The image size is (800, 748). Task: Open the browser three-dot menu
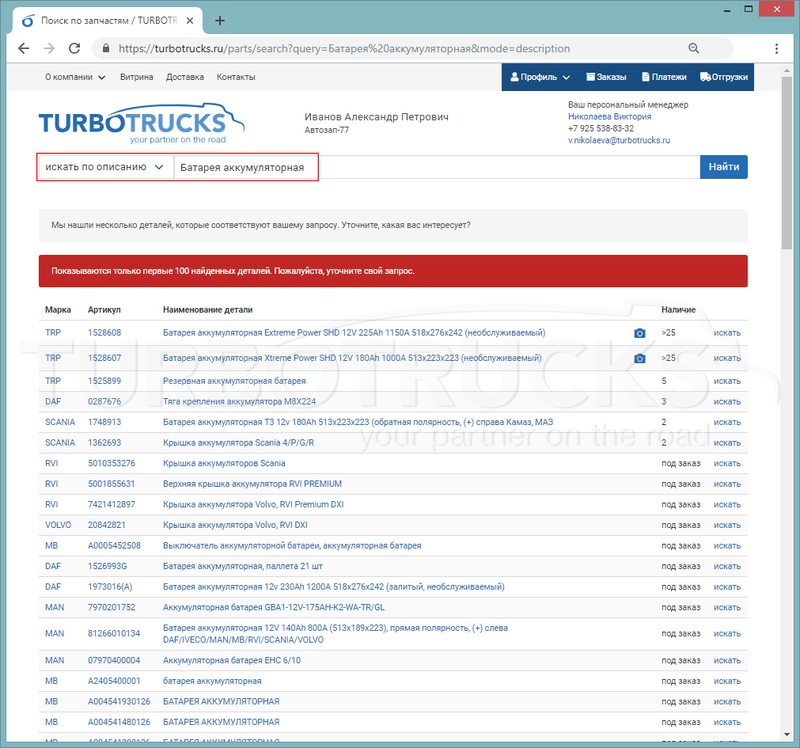[x=777, y=48]
